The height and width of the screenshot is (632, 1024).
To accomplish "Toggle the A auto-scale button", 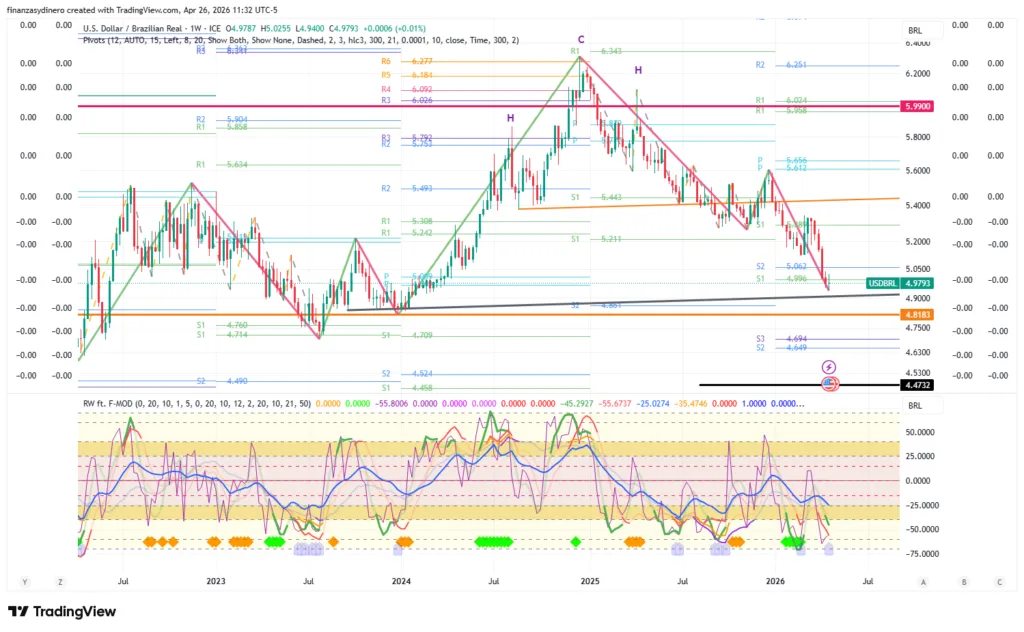I will 923,581.
